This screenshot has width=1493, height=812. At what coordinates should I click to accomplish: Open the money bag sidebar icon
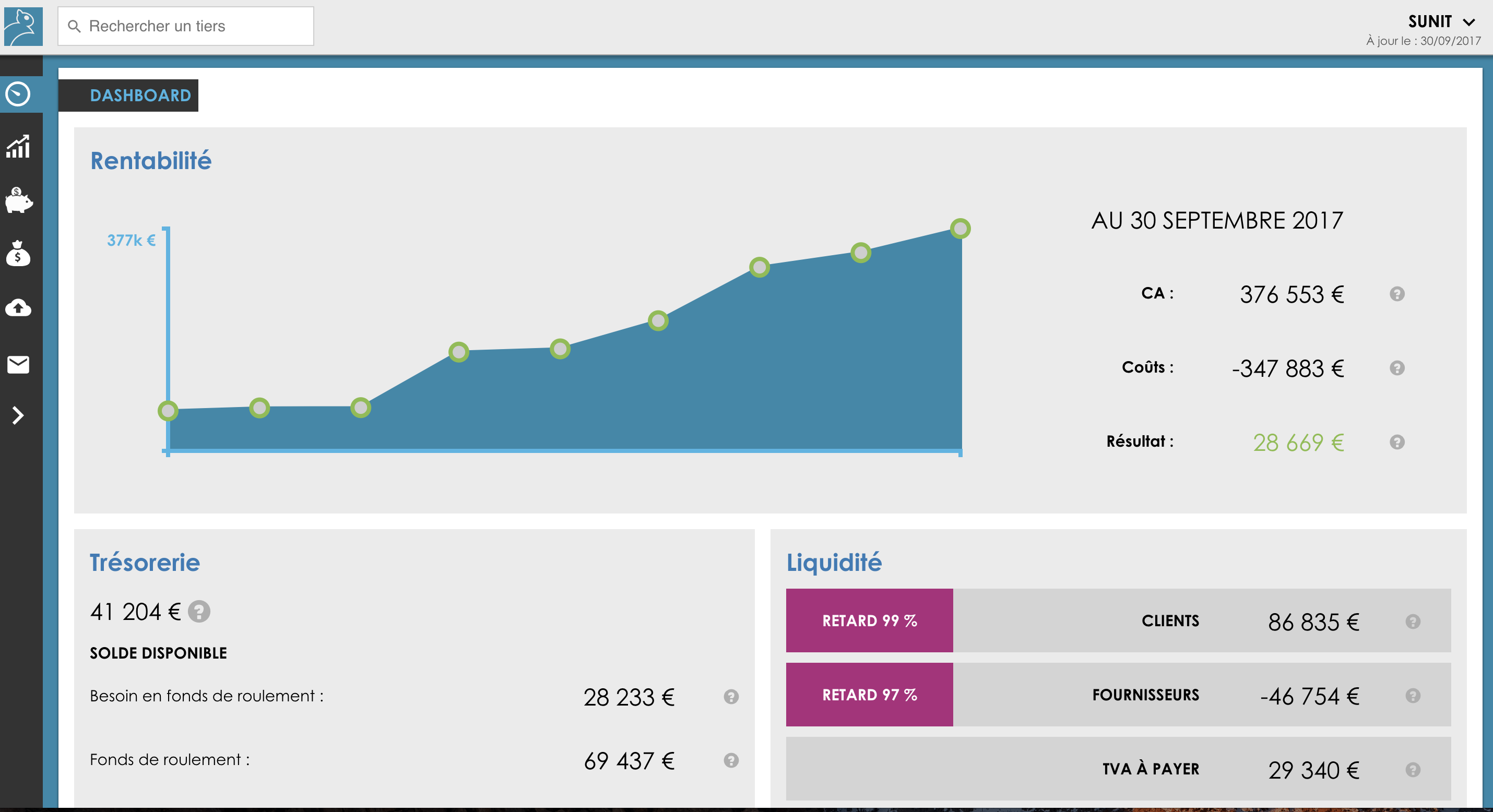[18, 253]
